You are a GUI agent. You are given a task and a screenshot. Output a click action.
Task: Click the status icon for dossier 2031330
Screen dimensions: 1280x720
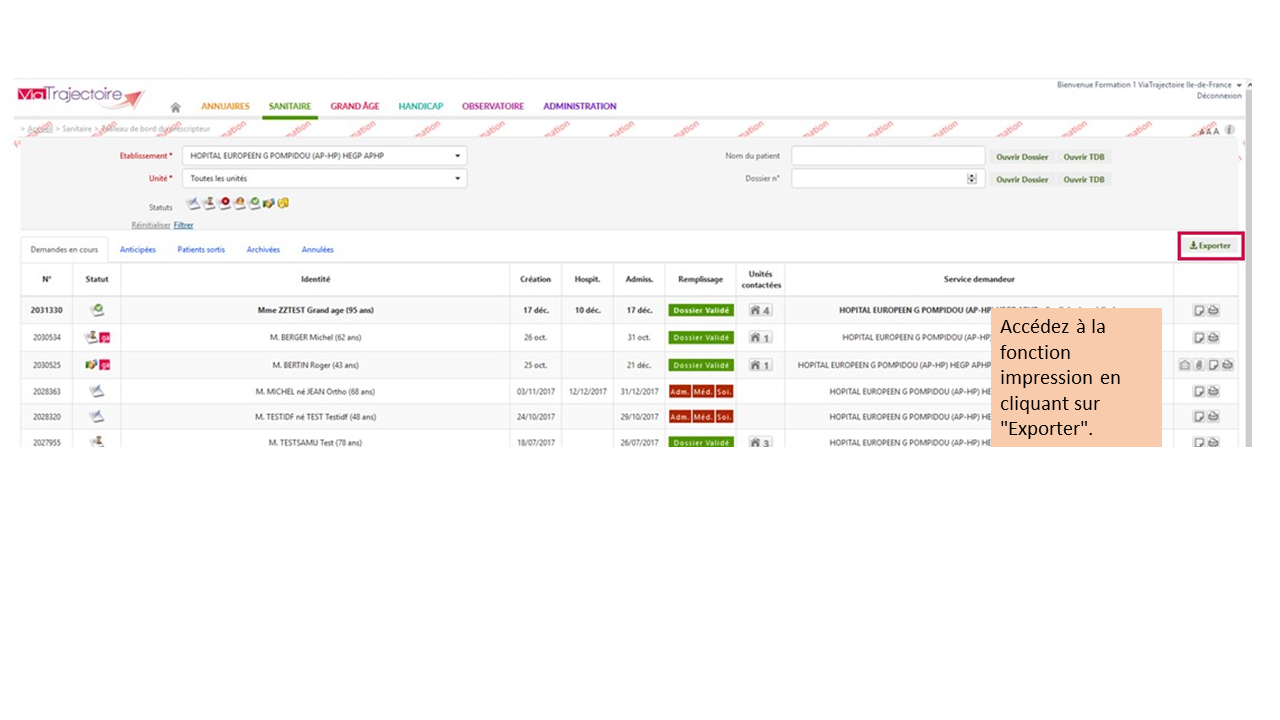tap(97, 310)
